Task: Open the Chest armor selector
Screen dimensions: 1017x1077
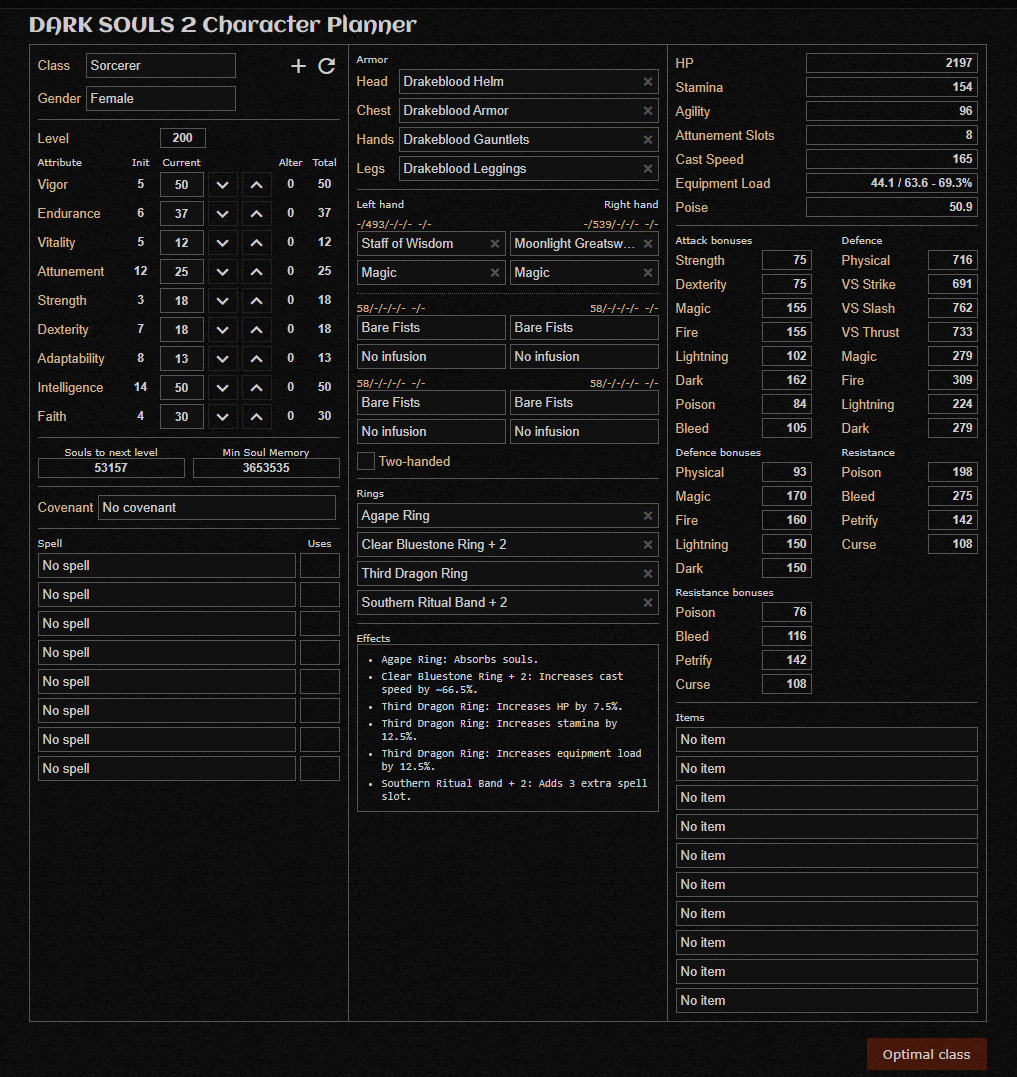Action: click(529, 111)
